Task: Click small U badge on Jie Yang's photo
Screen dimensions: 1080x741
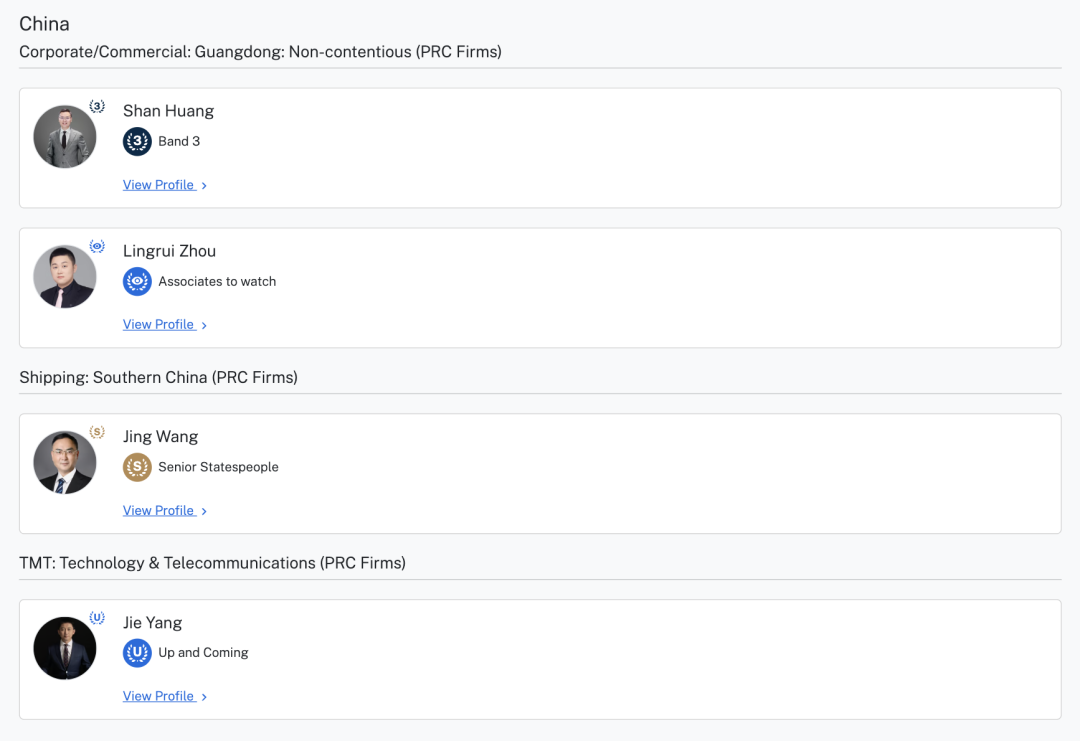Action: pyautogui.click(x=97, y=618)
